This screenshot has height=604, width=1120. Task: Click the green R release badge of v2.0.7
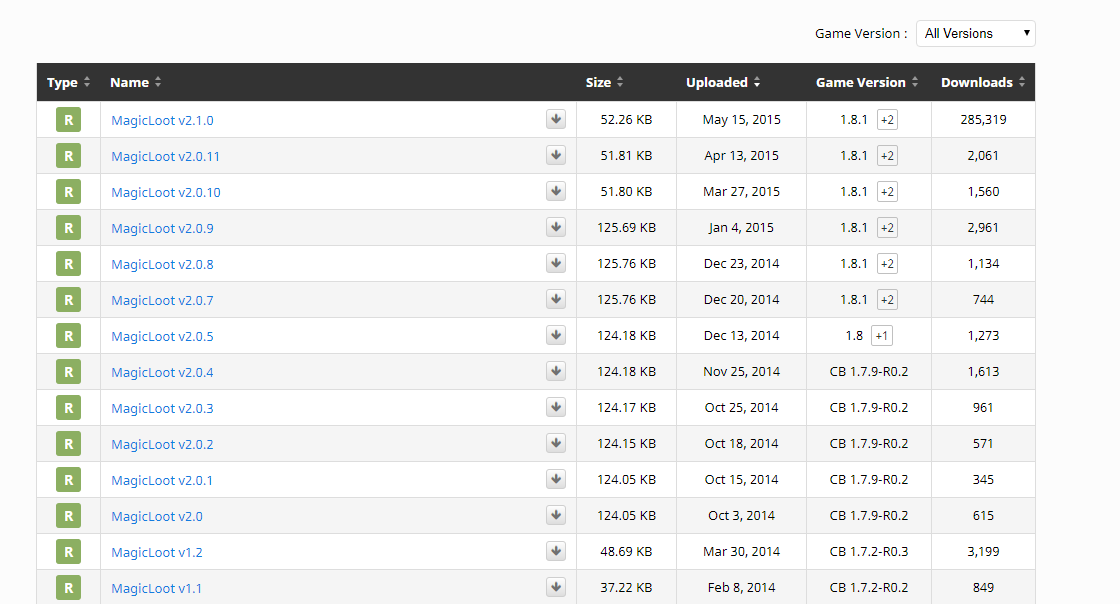[68, 300]
